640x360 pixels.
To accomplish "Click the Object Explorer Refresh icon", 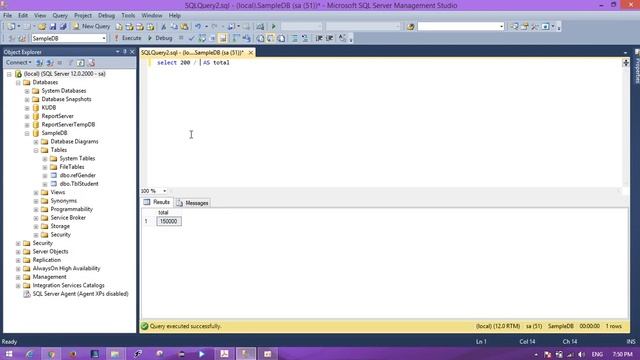I will click(81, 62).
